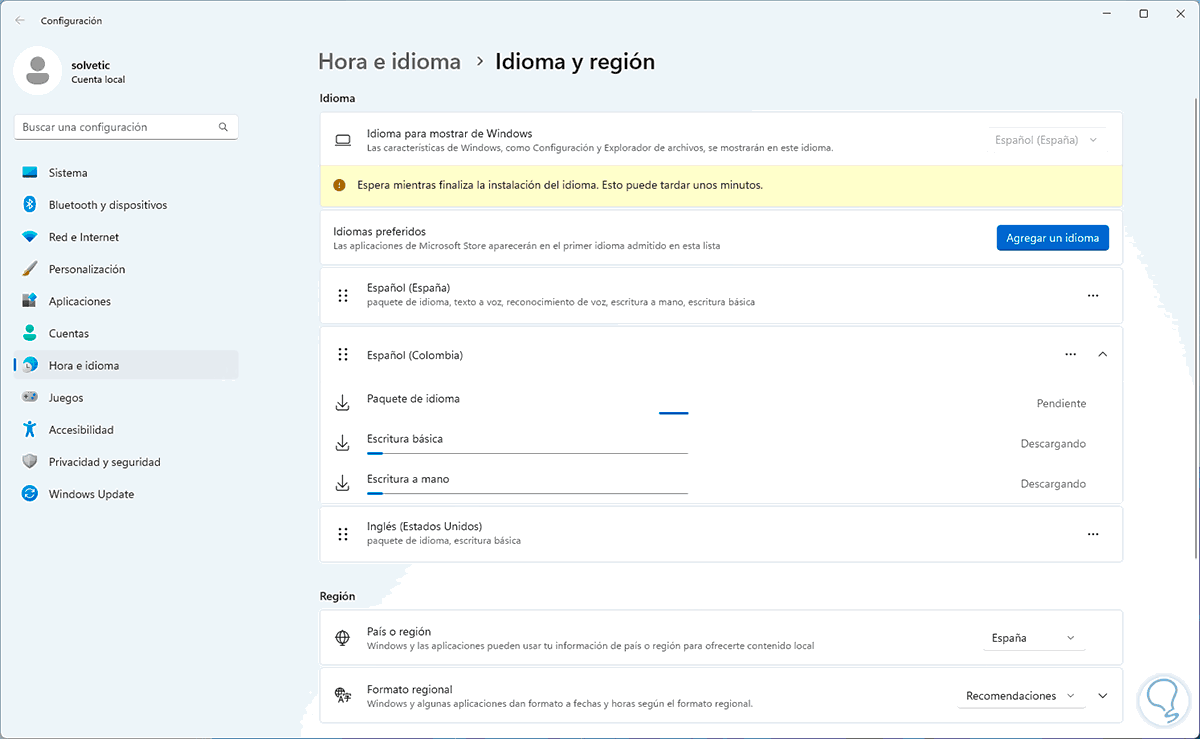Open the País o región dropdown
The width and height of the screenshot is (1200, 739).
click(x=1033, y=638)
